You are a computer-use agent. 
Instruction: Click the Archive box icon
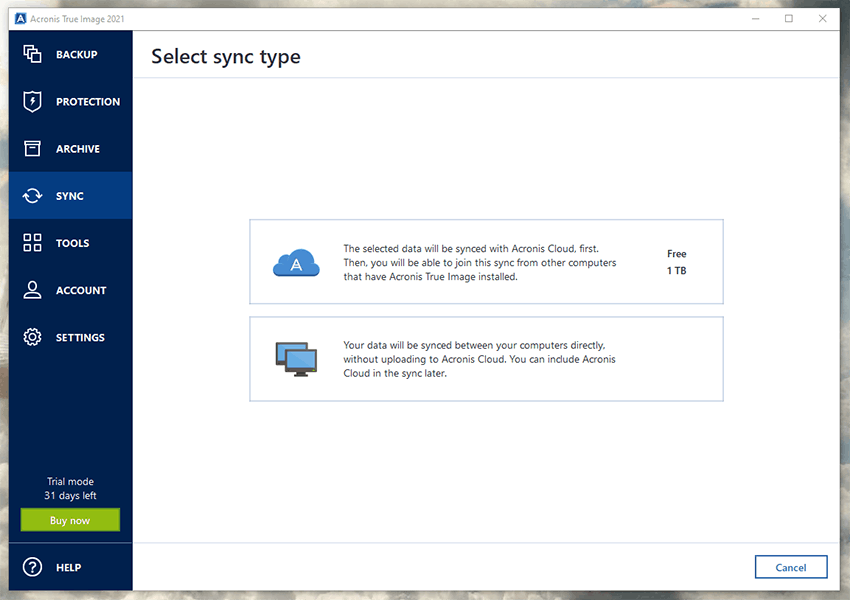point(33,149)
